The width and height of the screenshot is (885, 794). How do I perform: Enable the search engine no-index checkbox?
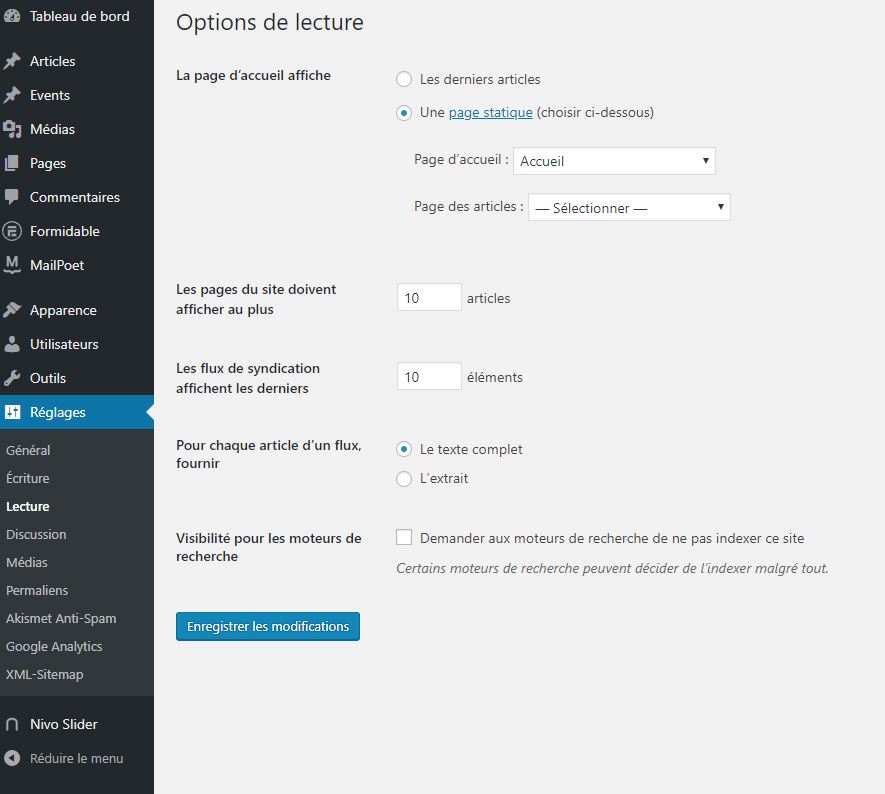404,538
